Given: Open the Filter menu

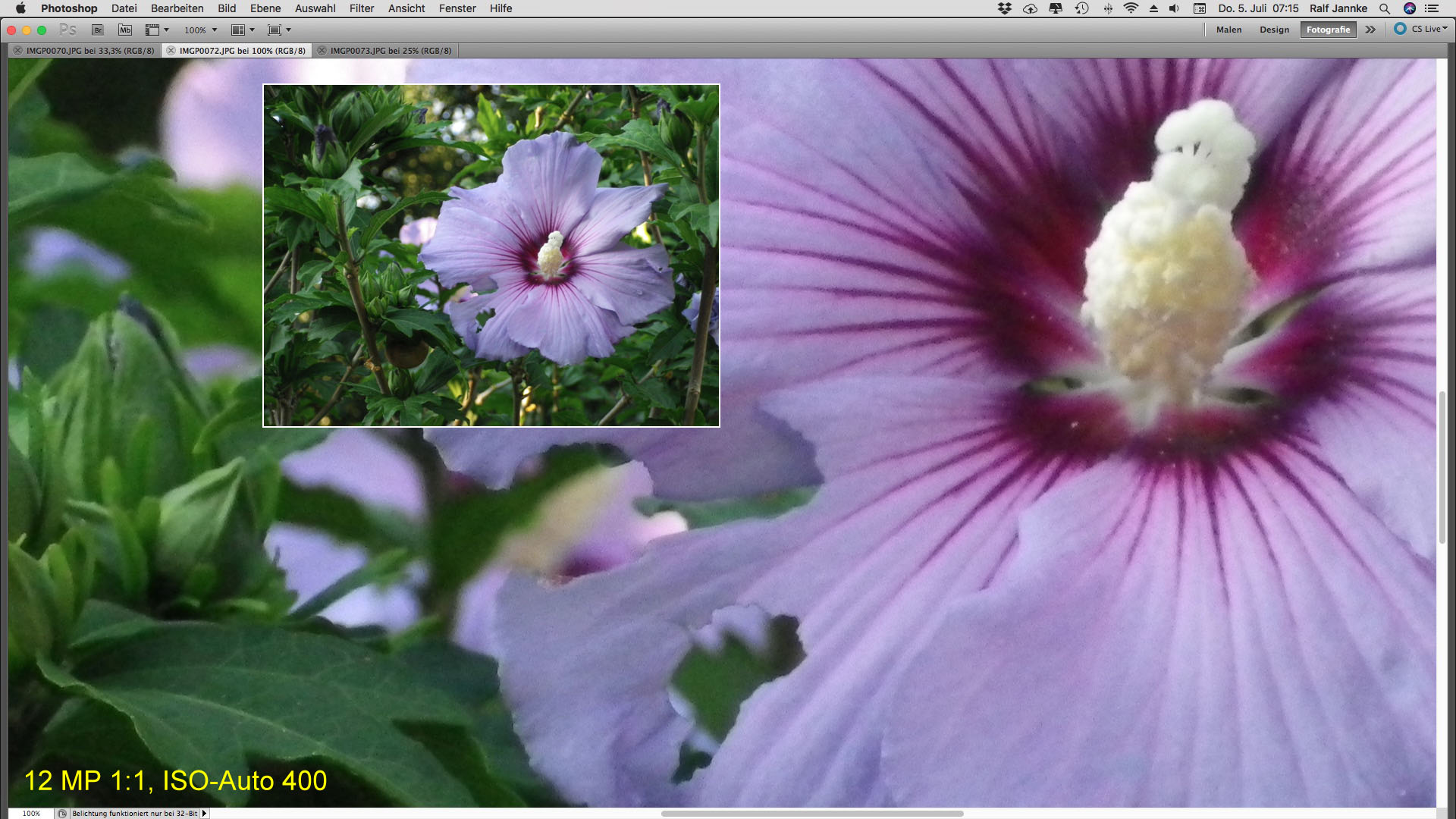Looking at the screenshot, I should tap(361, 8).
